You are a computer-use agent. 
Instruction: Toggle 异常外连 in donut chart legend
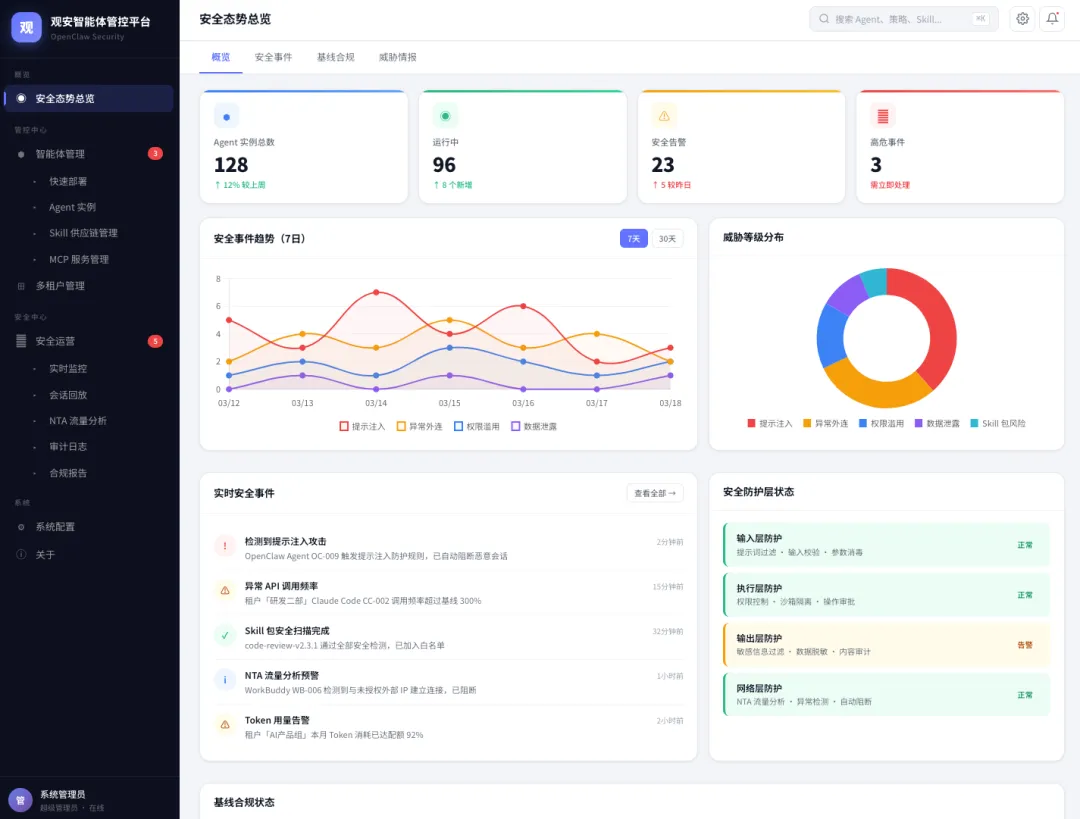(x=826, y=424)
